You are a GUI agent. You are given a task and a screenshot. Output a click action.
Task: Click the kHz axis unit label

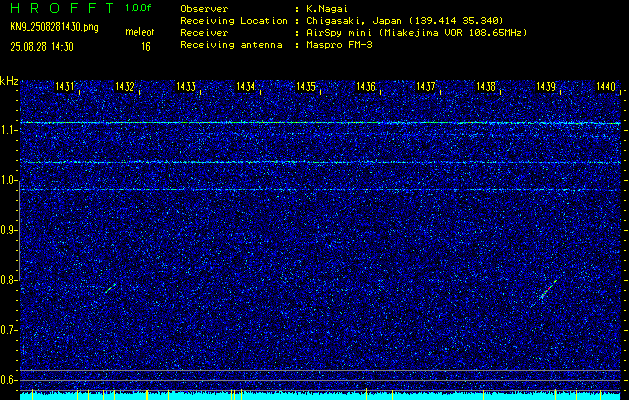point(9,81)
